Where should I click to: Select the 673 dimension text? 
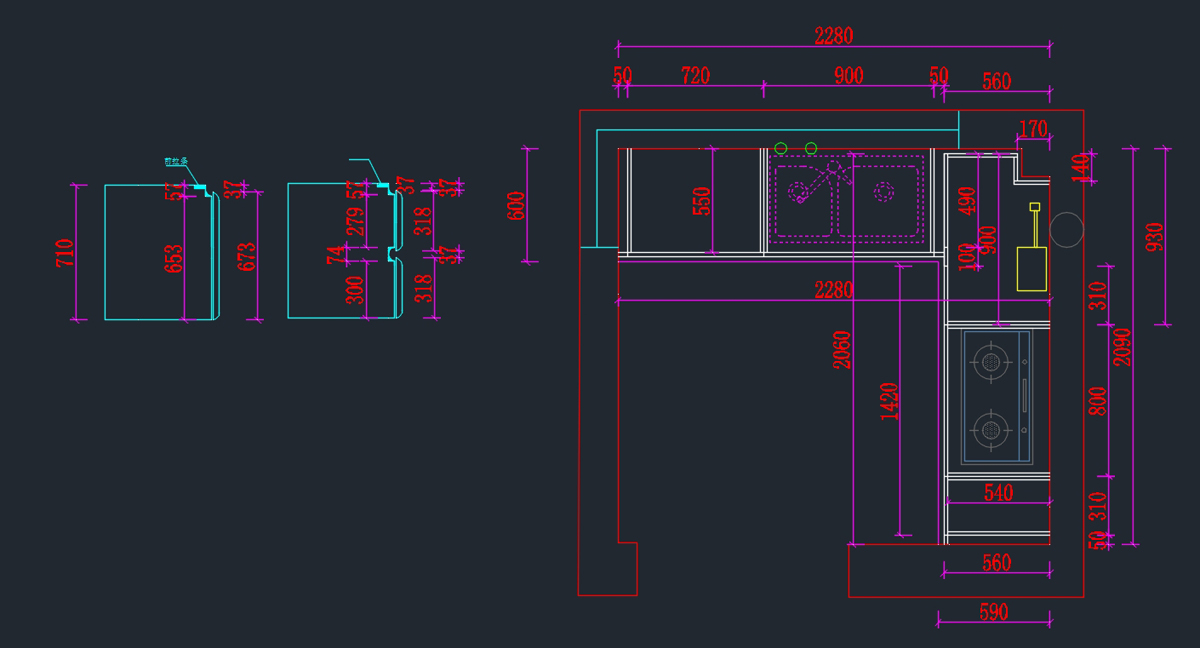point(247,257)
